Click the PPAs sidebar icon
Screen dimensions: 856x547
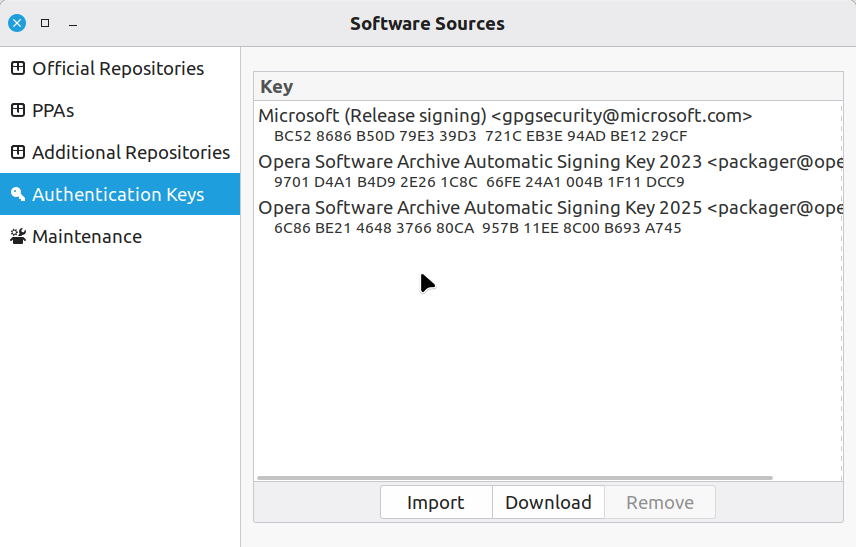point(18,110)
